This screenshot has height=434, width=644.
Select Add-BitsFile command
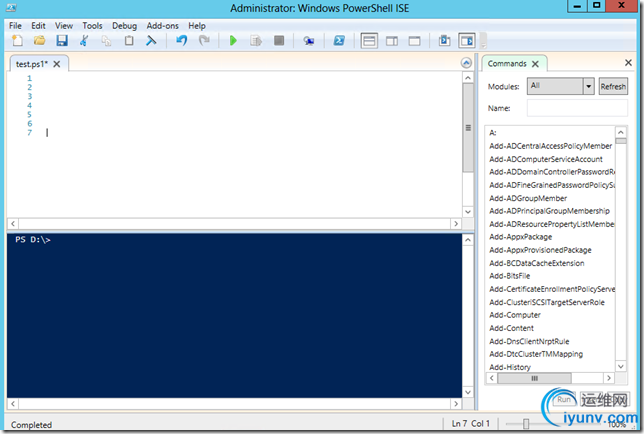pos(509,276)
